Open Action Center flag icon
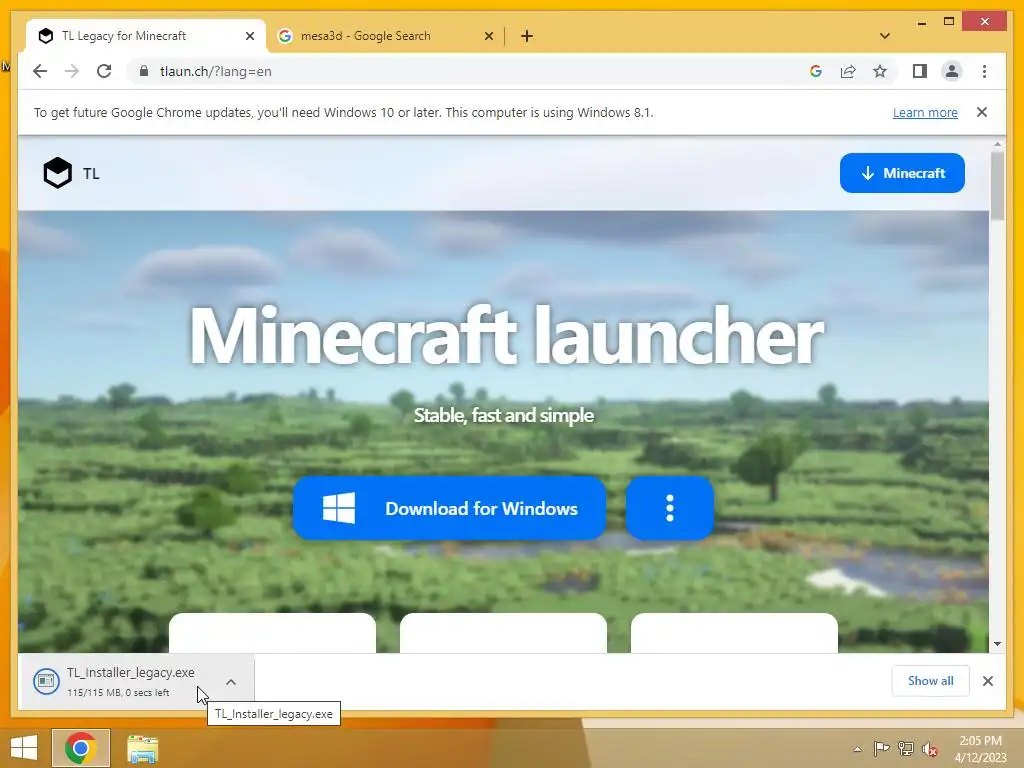Screen dimensions: 1024x768 881,749
